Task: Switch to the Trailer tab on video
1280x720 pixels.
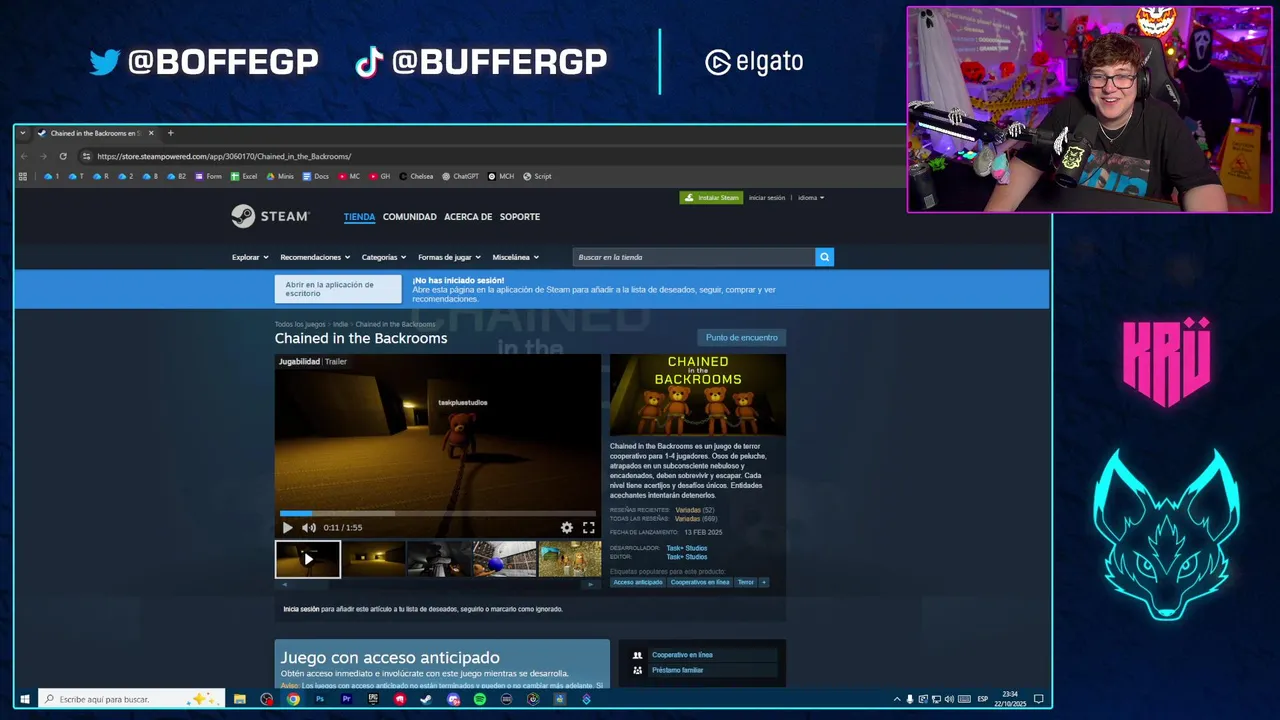Action: click(335, 361)
